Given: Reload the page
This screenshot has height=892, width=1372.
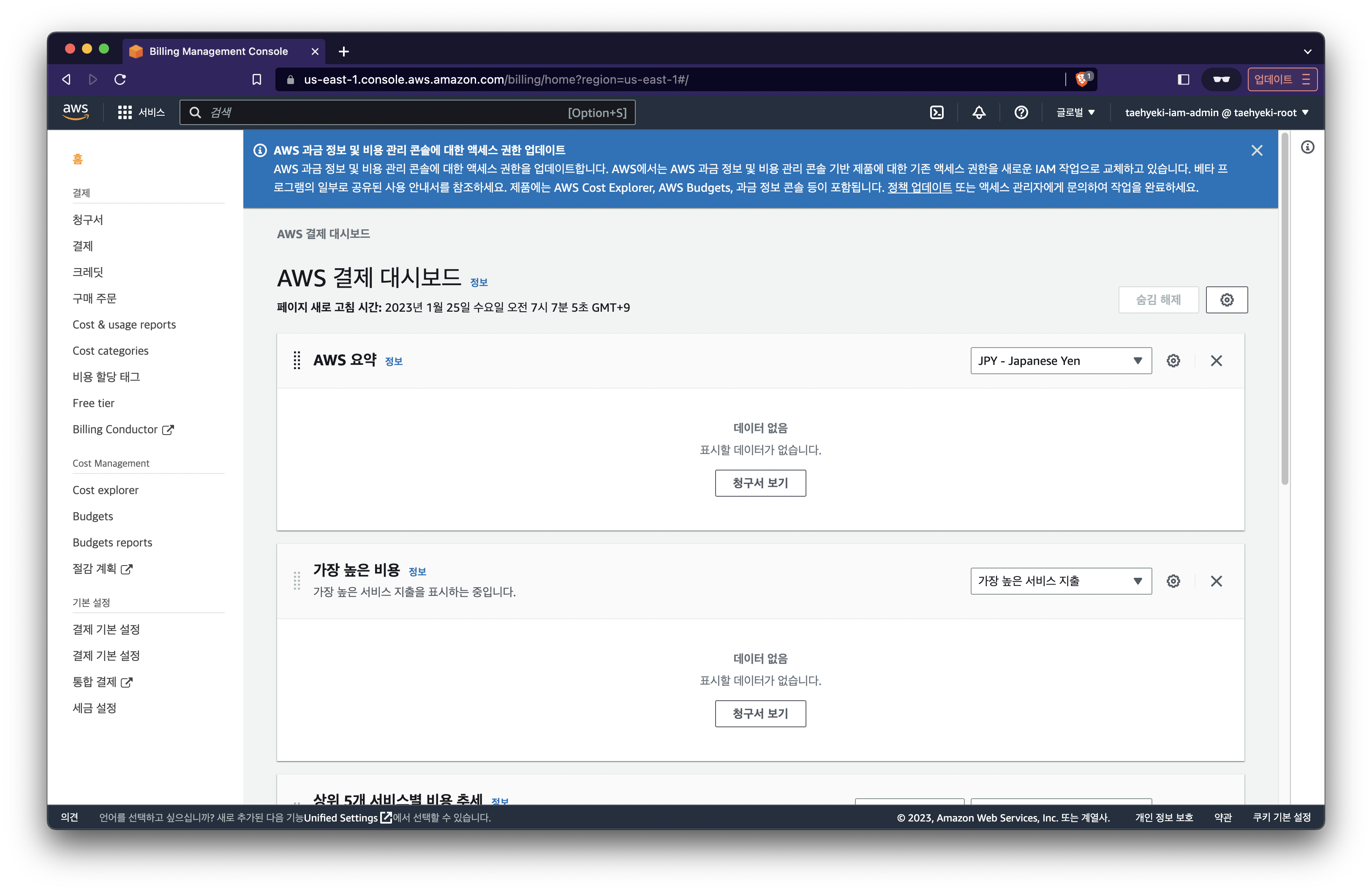Looking at the screenshot, I should click(x=120, y=79).
